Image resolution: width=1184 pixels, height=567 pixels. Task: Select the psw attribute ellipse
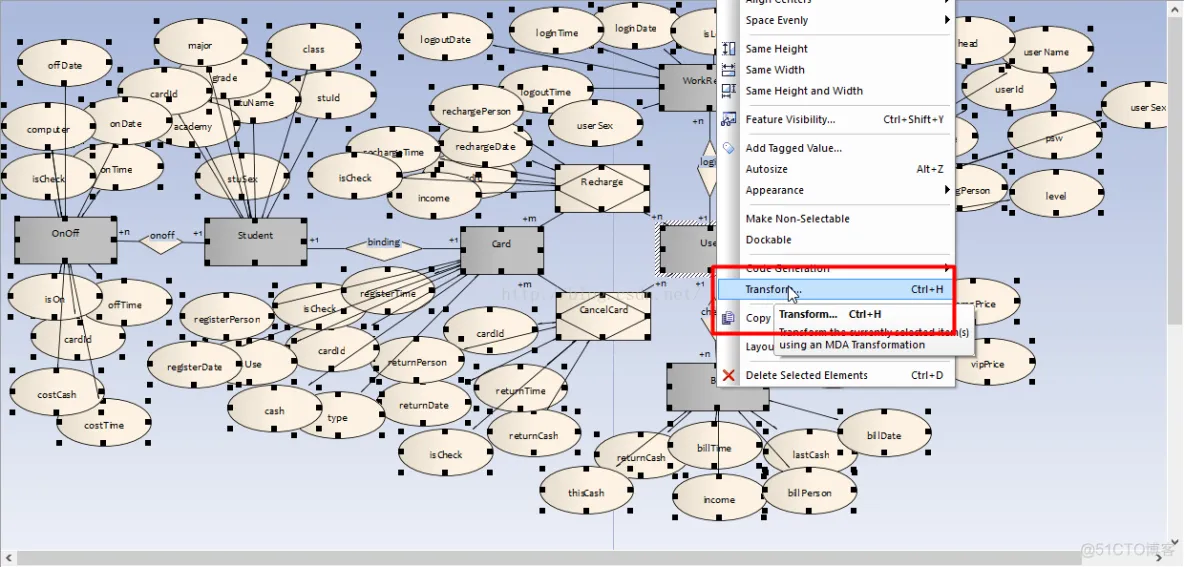(1055, 137)
